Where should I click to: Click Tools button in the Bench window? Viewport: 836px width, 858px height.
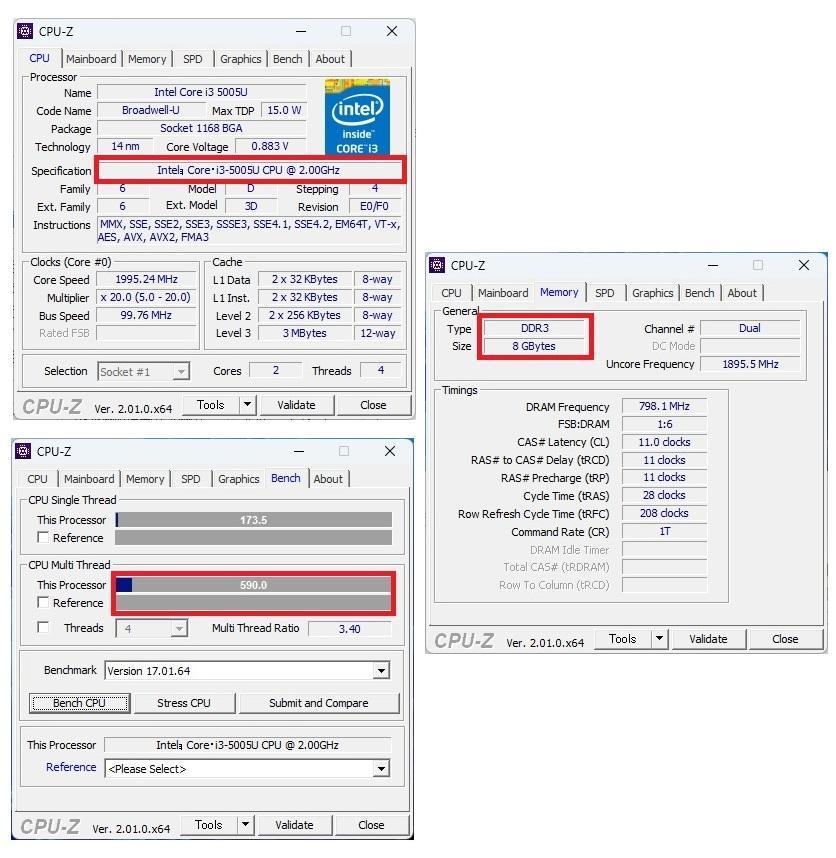pos(208,825)
